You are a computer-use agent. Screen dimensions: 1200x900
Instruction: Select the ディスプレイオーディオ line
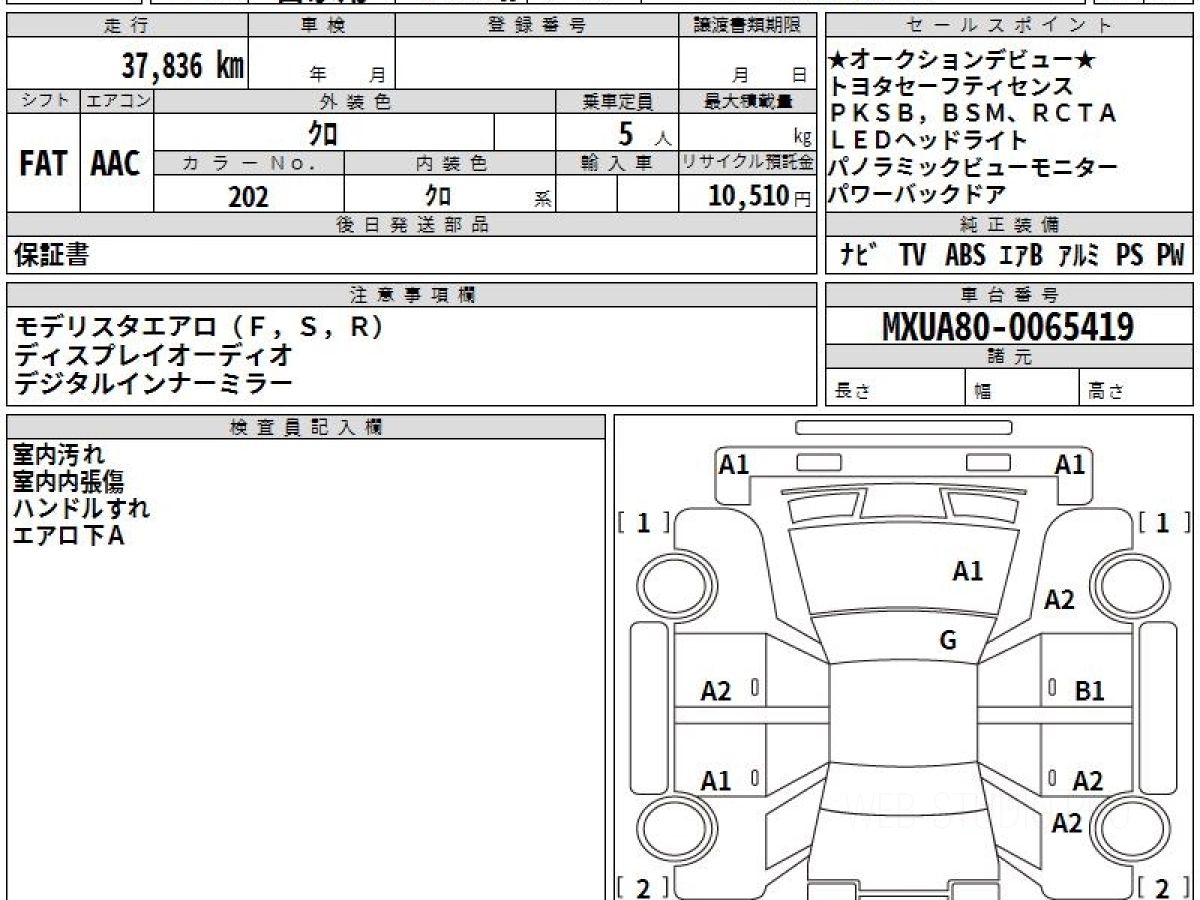click(153, 355)
